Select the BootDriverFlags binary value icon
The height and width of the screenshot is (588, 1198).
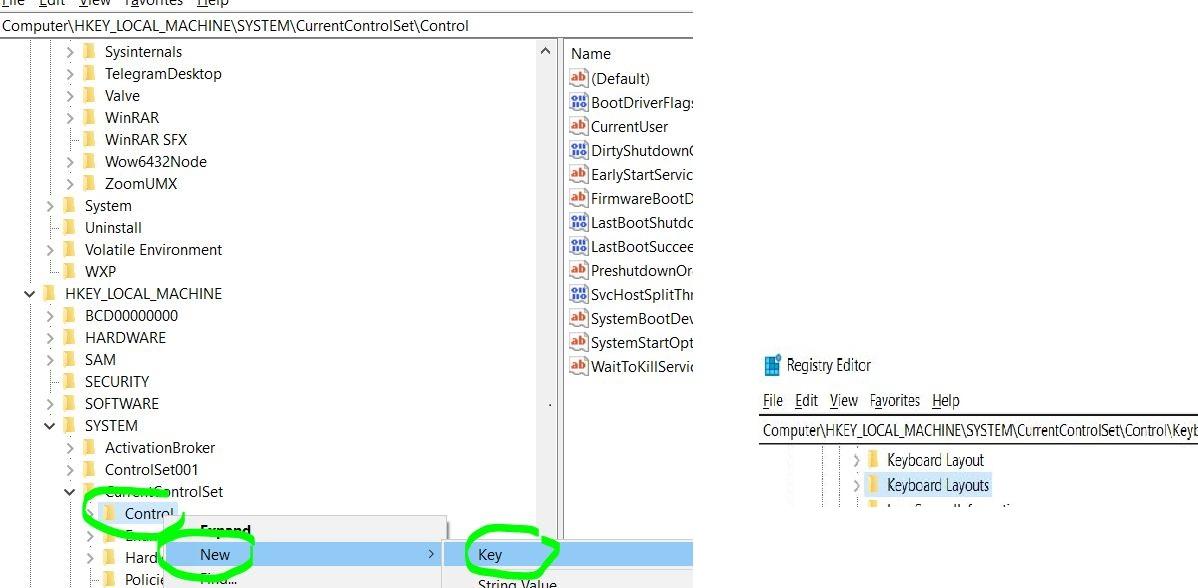(578, 102)
